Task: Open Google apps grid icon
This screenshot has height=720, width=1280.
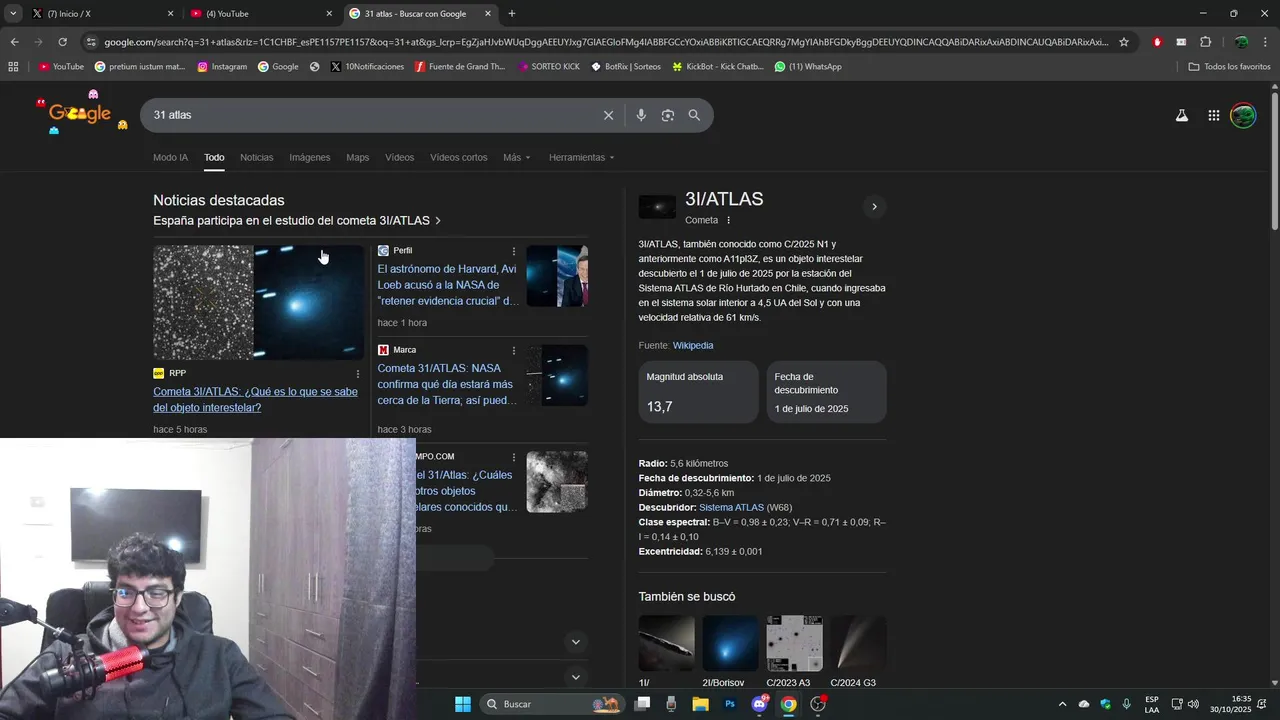Action: [1214, 115]
